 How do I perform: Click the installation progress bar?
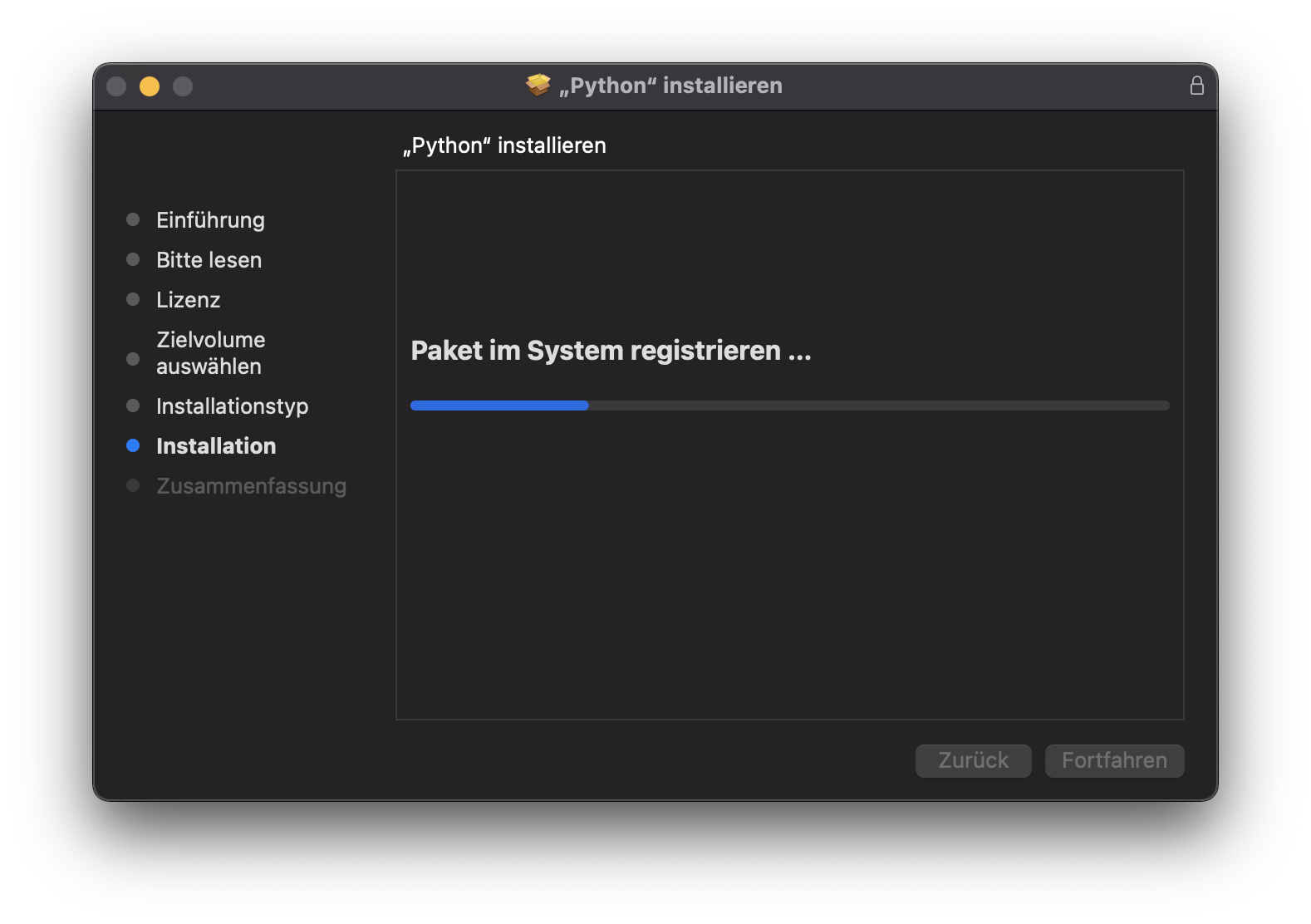click(789, 405)
